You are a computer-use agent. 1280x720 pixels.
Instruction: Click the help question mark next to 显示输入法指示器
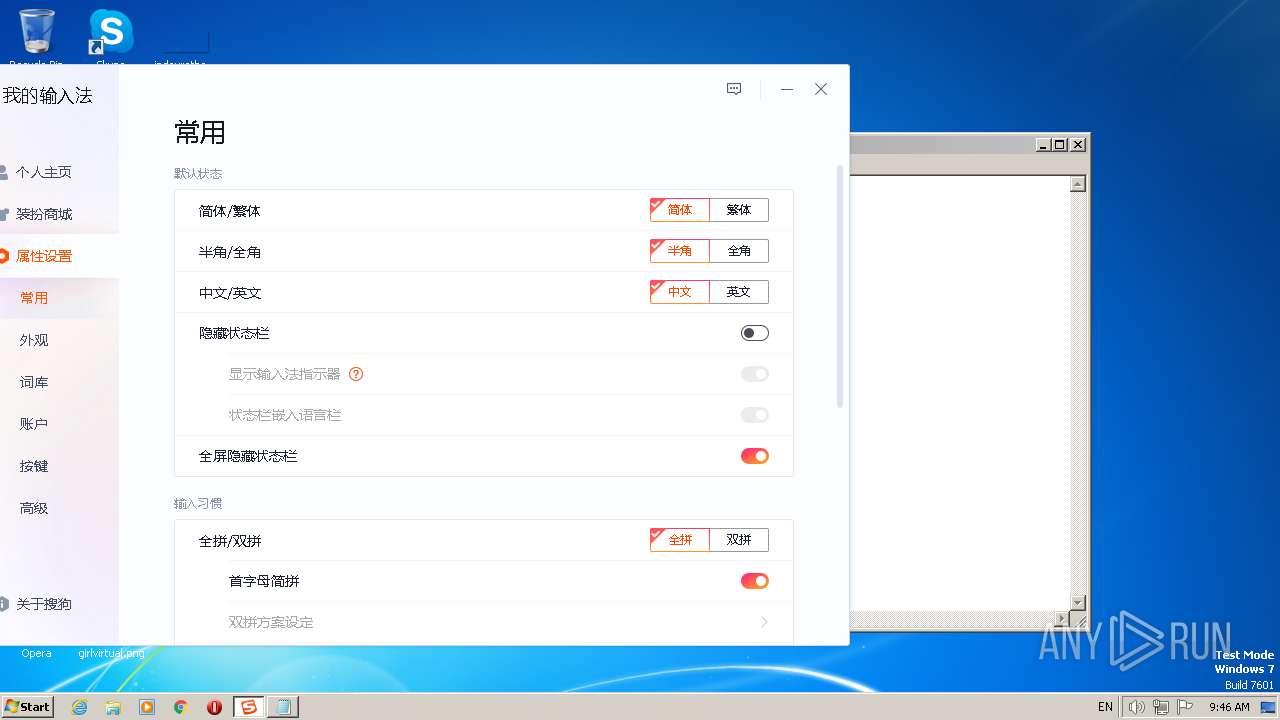point(356,374)
